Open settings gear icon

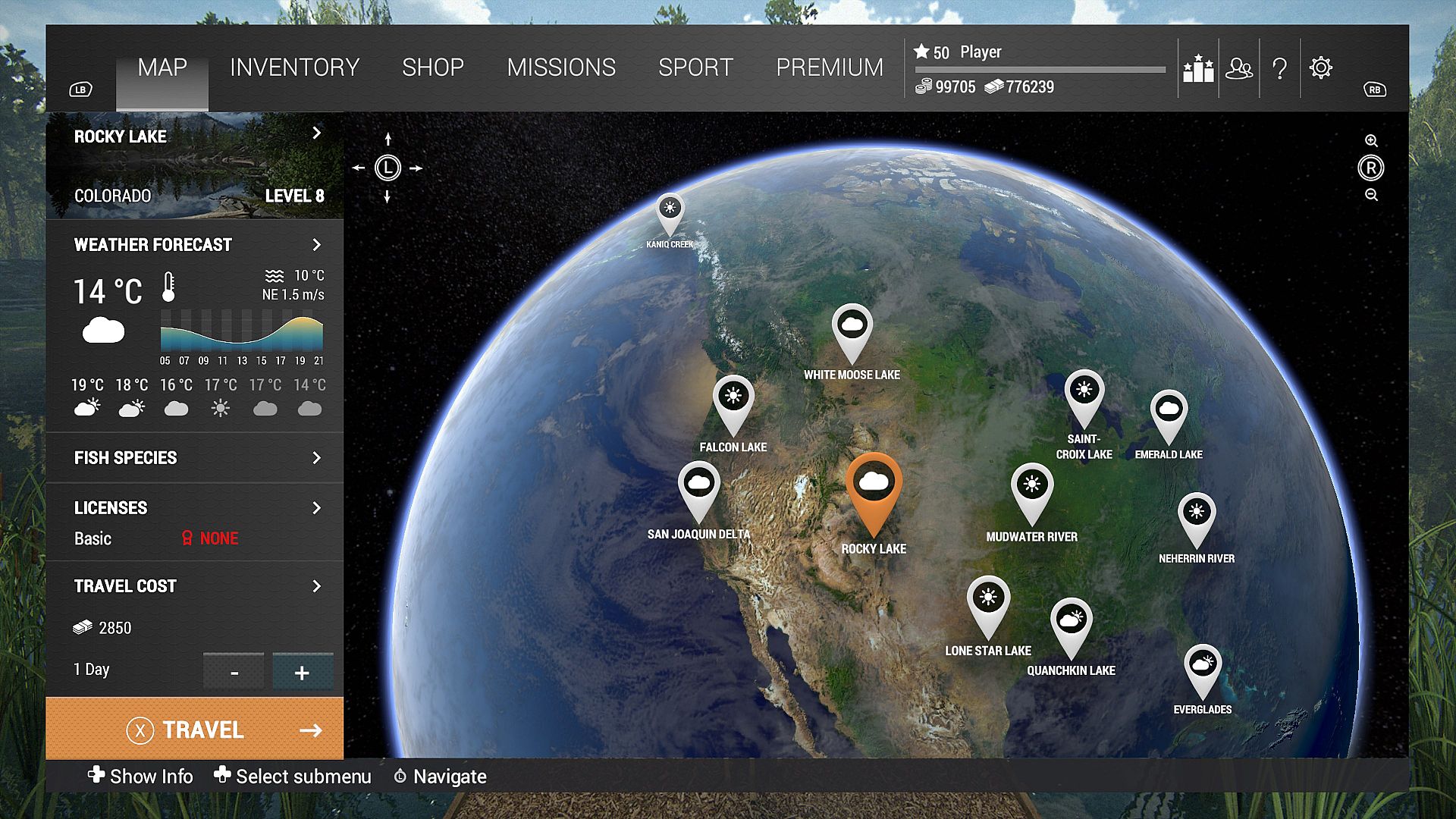tap(1320, 67)
